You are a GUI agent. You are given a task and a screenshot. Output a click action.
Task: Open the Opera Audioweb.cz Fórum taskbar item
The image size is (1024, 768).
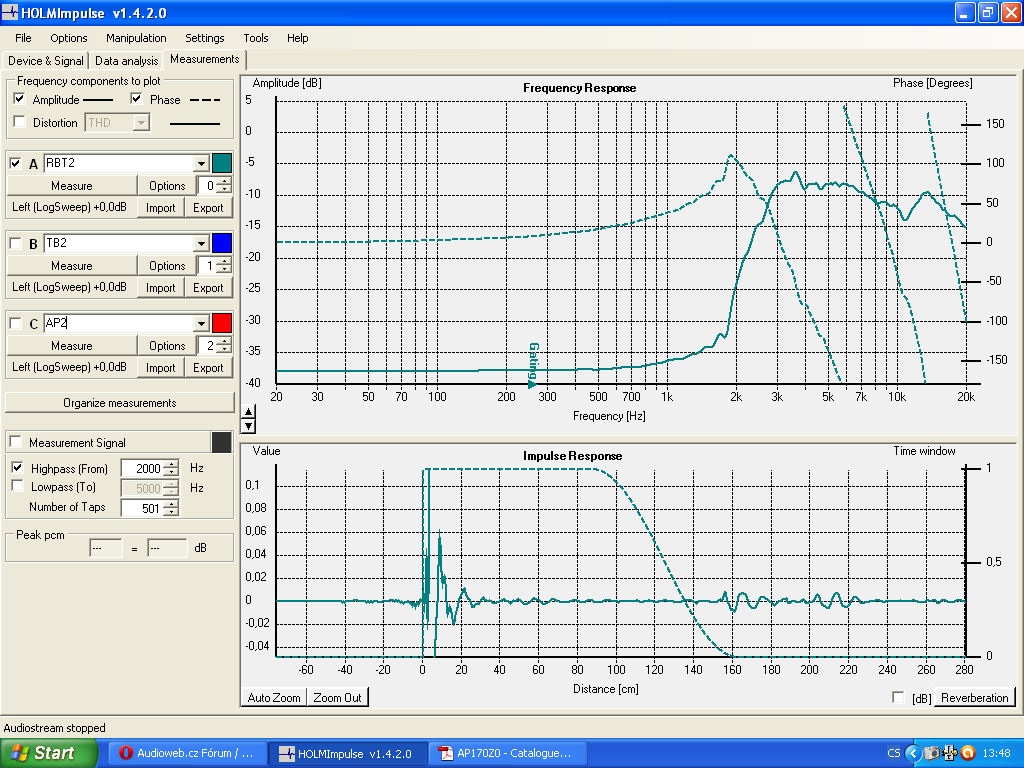(x=187, y=753)
